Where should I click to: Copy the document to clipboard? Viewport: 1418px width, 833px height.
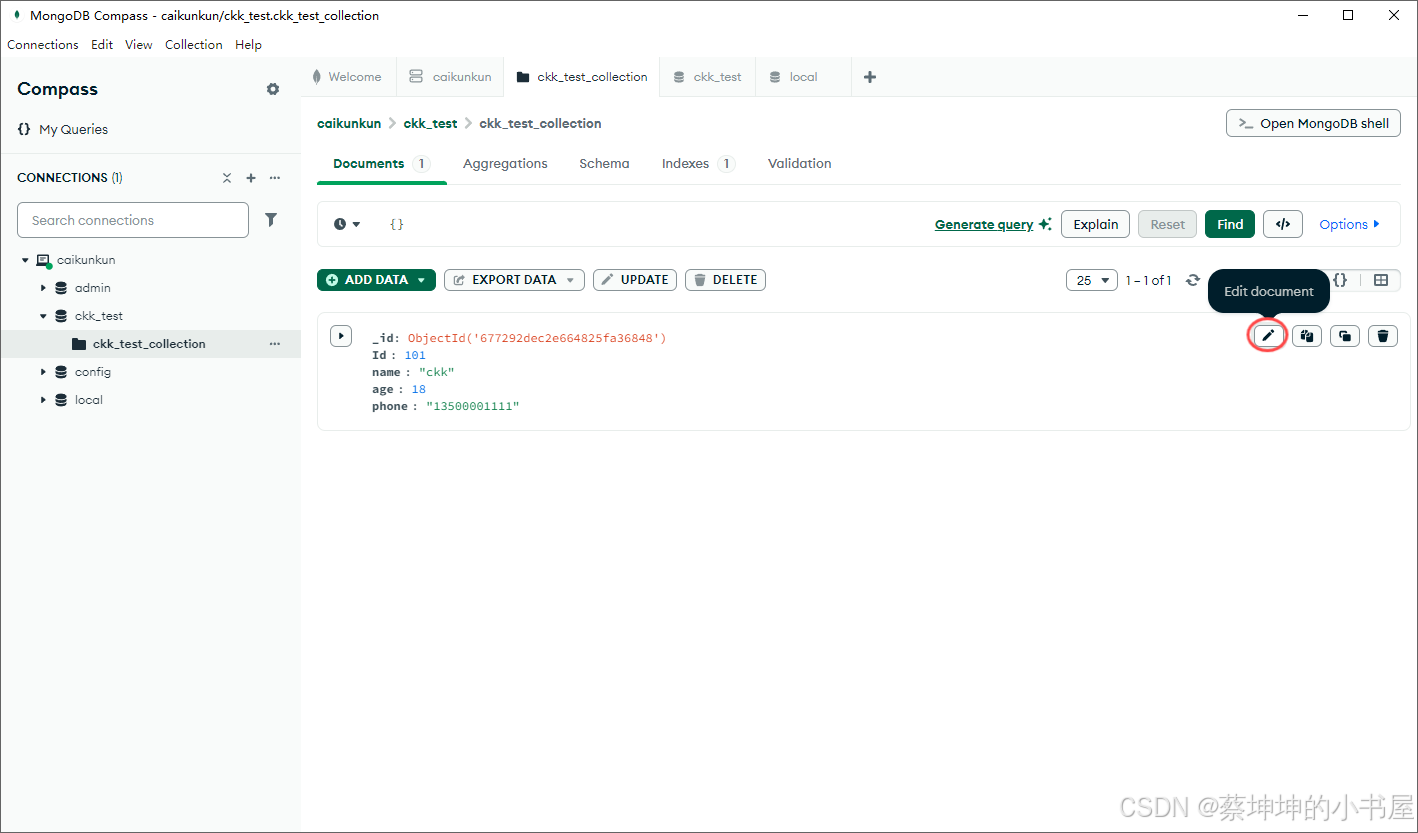[1306, 335]
